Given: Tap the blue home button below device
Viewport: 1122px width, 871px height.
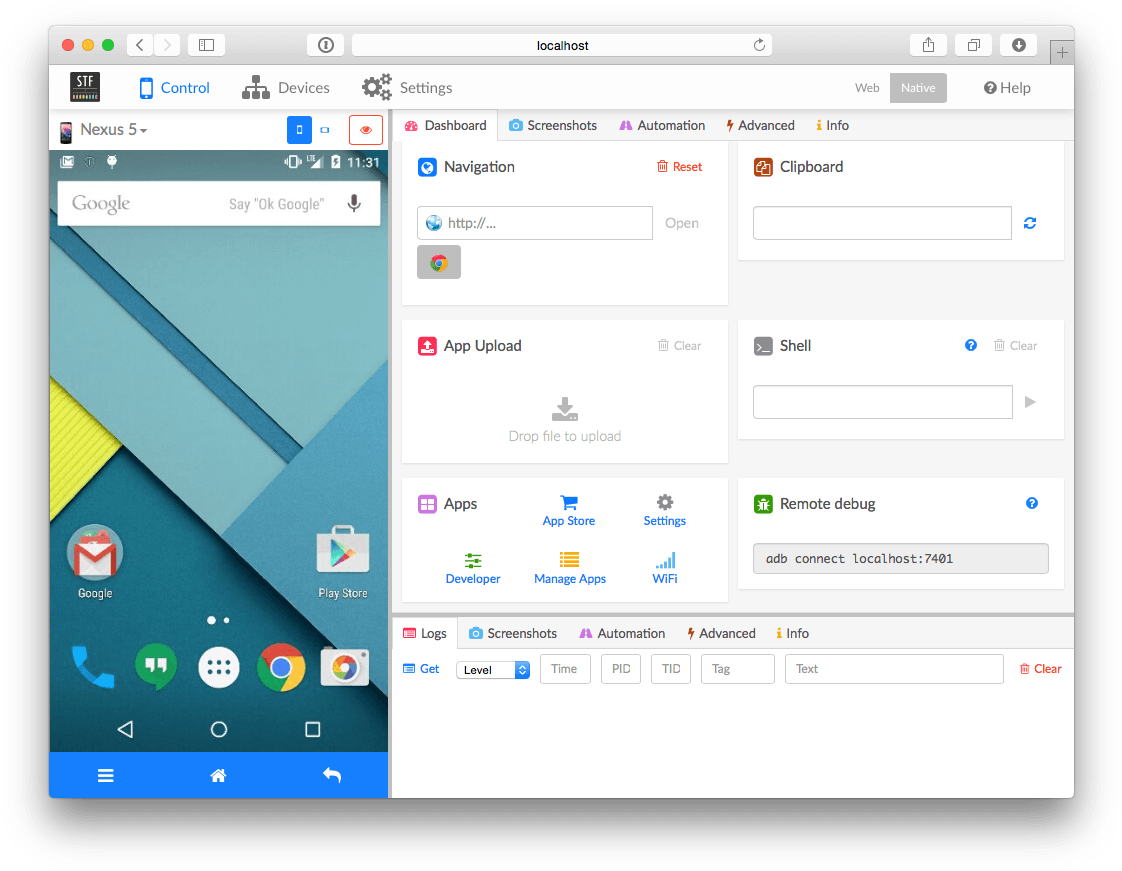Looking at the screenshot, I should [x=218, y=776].
